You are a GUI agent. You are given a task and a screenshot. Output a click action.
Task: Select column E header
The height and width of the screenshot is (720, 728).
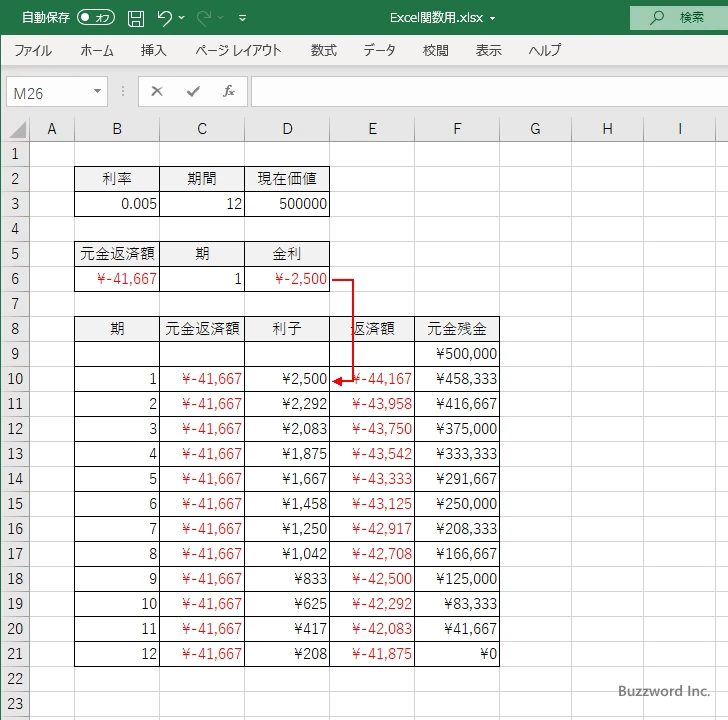coord(372,129)
